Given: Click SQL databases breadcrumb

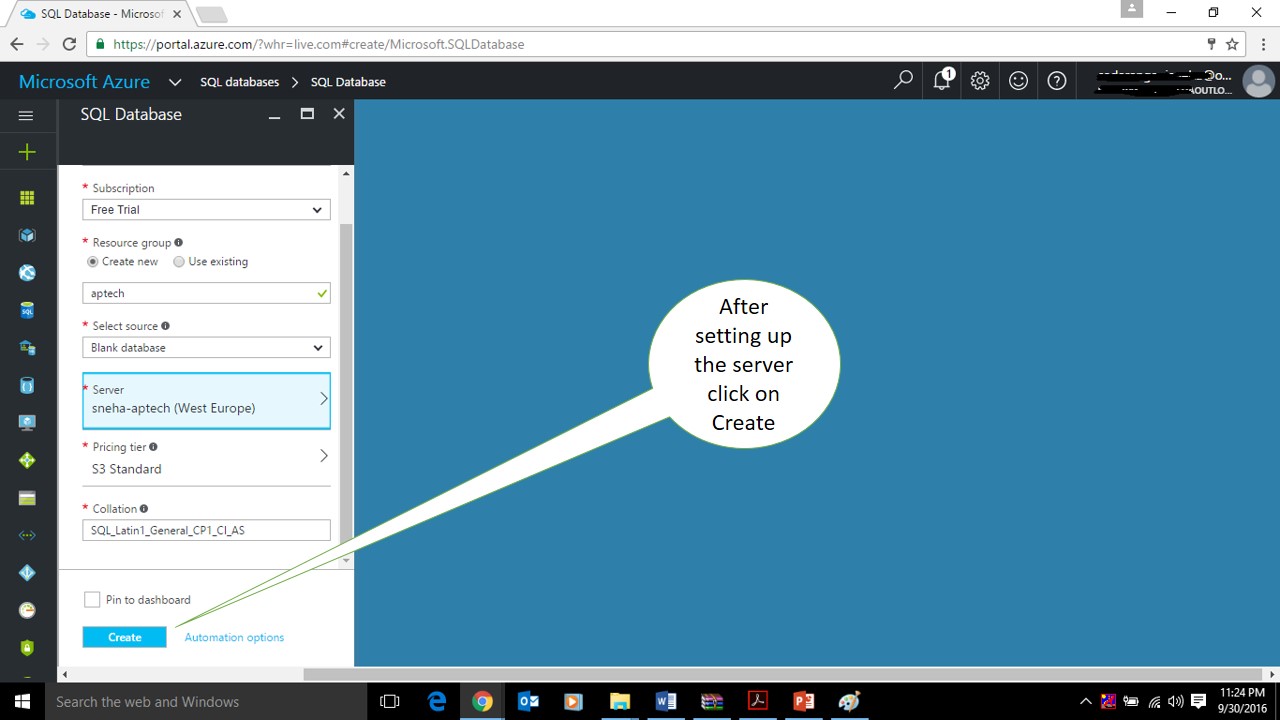Looking at the screenshot, I should click(x=239, y=82).
